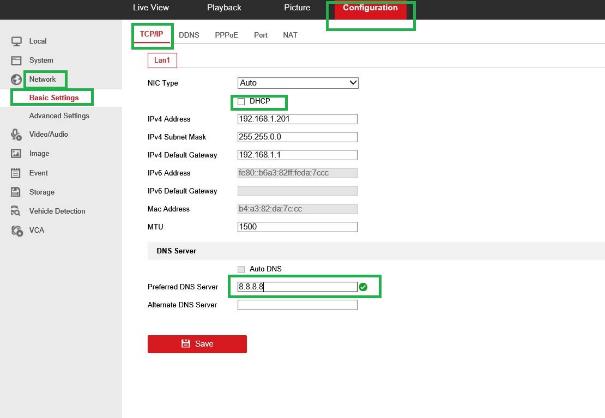Open Advanced Settings under Network

click(59, 116)
